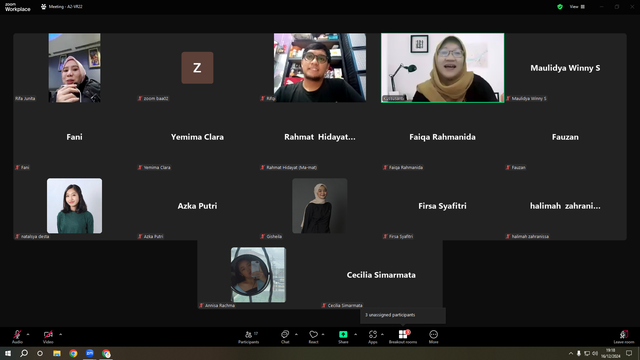This screenshot has width=640, height=360.
Task: Open Breakout rooms
Action: (x=403, y=337)
